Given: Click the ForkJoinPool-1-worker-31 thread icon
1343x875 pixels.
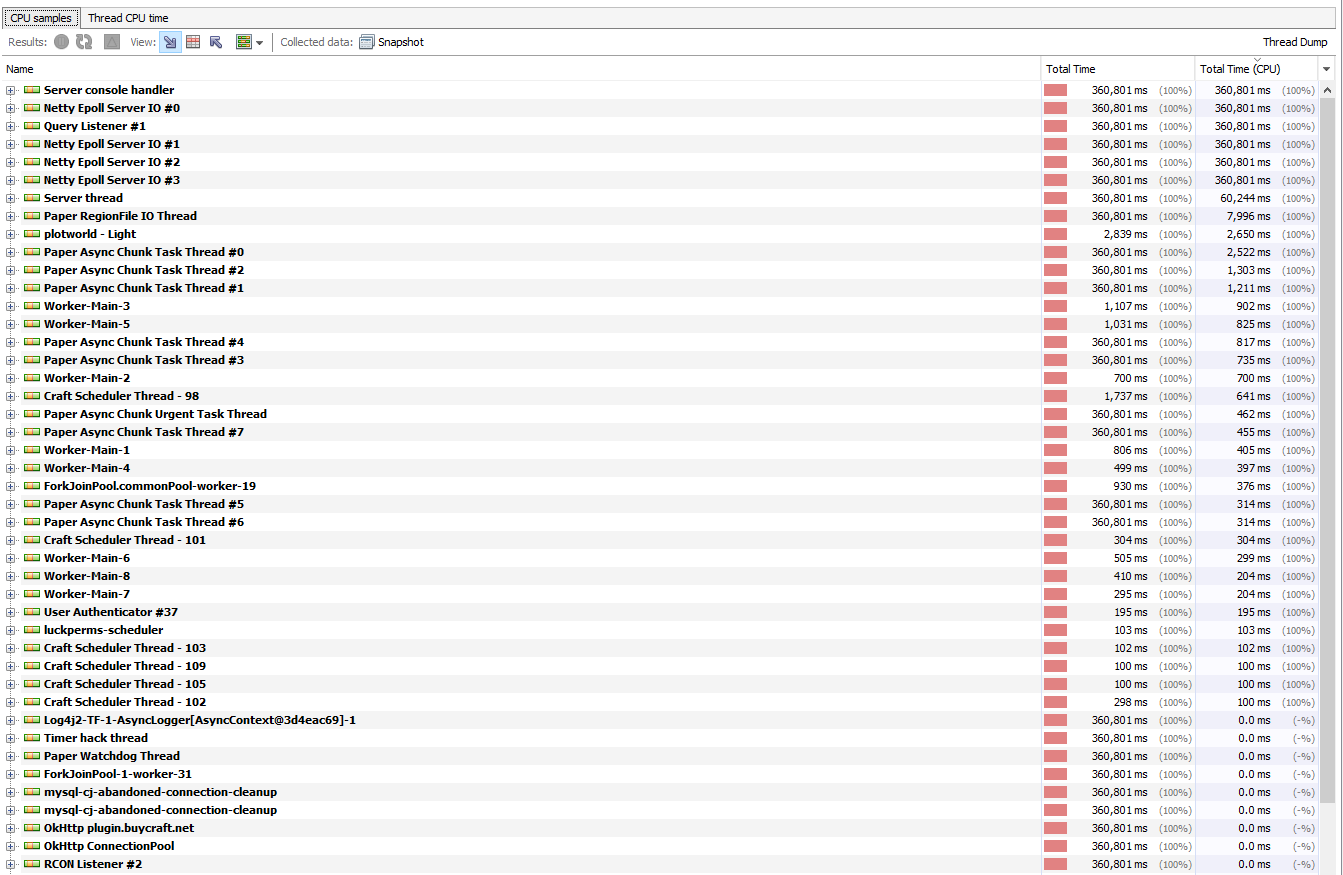Looking at the screenshot, I should [32, 774].
